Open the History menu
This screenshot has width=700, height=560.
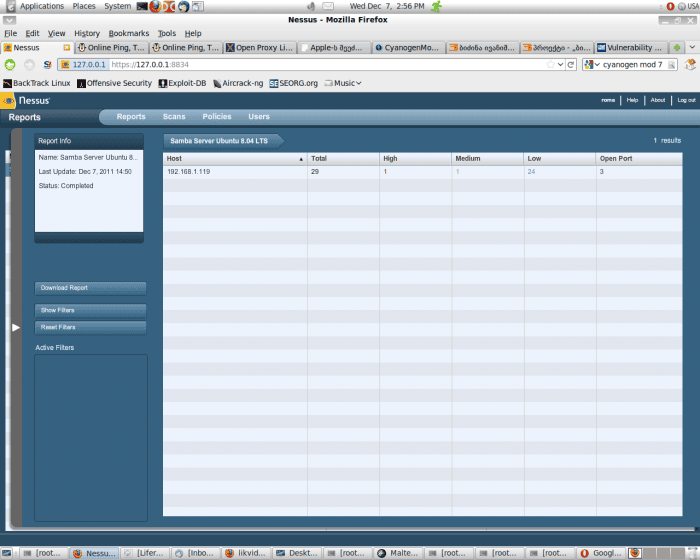87,33
